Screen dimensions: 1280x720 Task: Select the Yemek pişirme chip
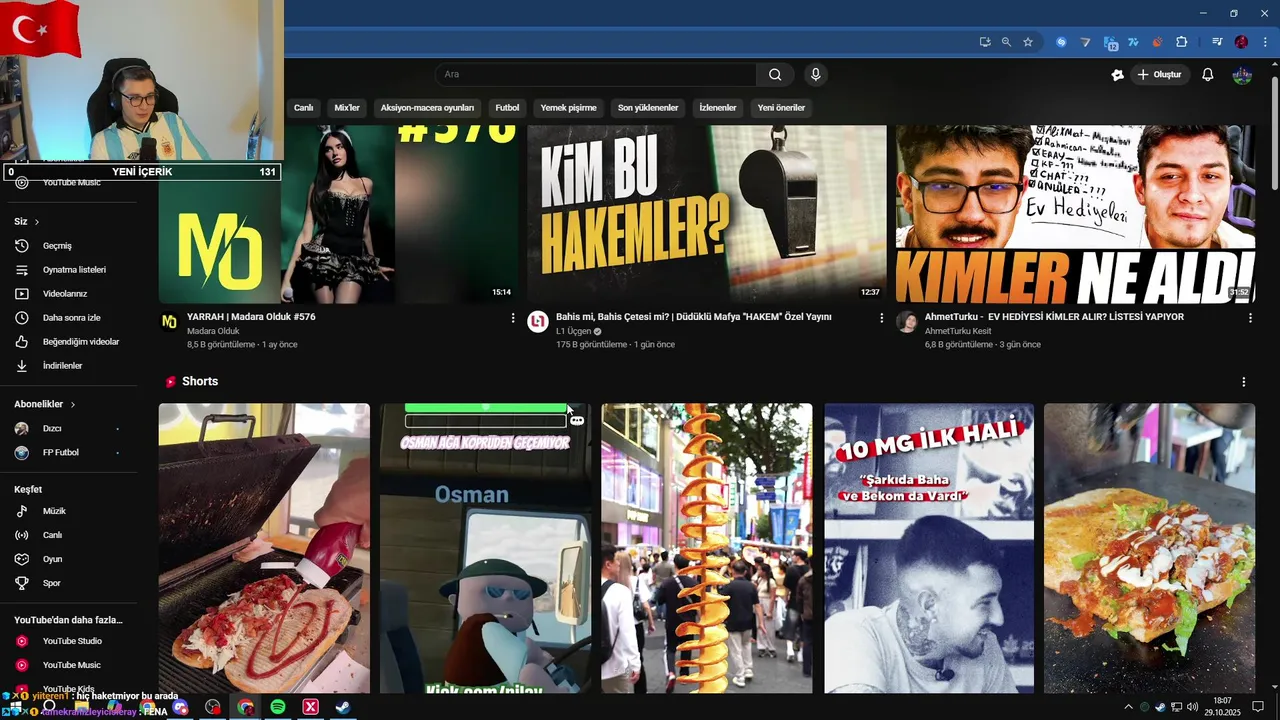coord(568,107)
